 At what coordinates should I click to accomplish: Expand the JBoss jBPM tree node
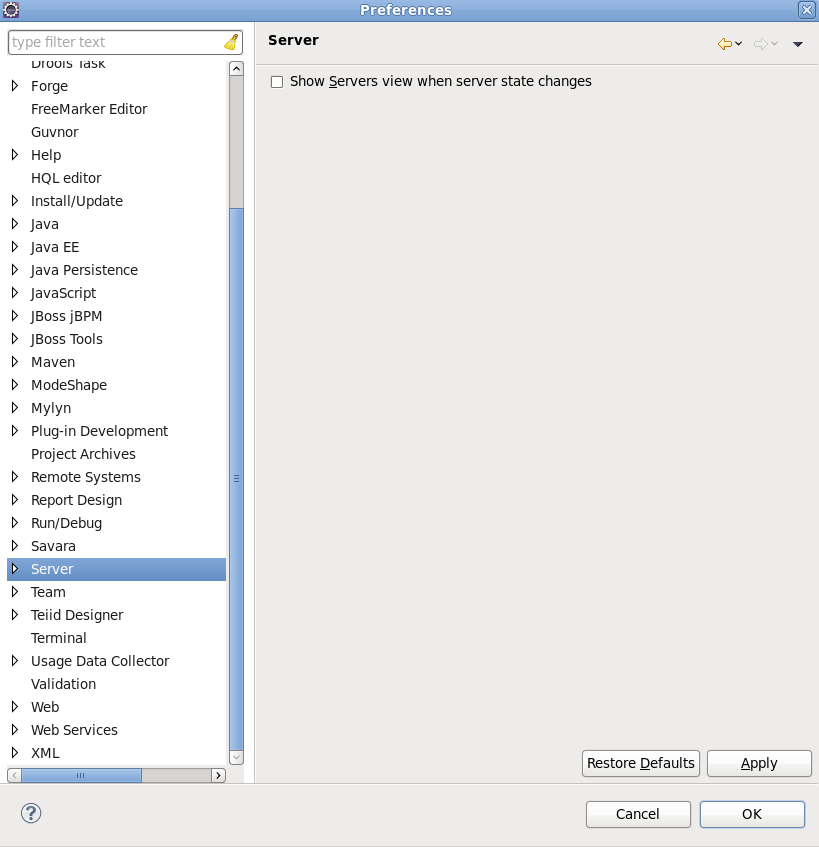point(15,316)
